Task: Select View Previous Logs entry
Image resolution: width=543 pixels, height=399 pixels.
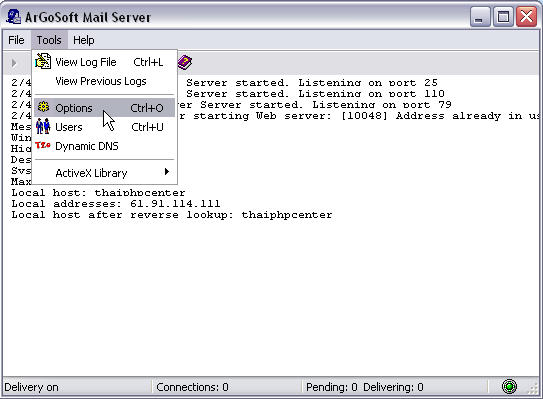Action: pos(104,81)
